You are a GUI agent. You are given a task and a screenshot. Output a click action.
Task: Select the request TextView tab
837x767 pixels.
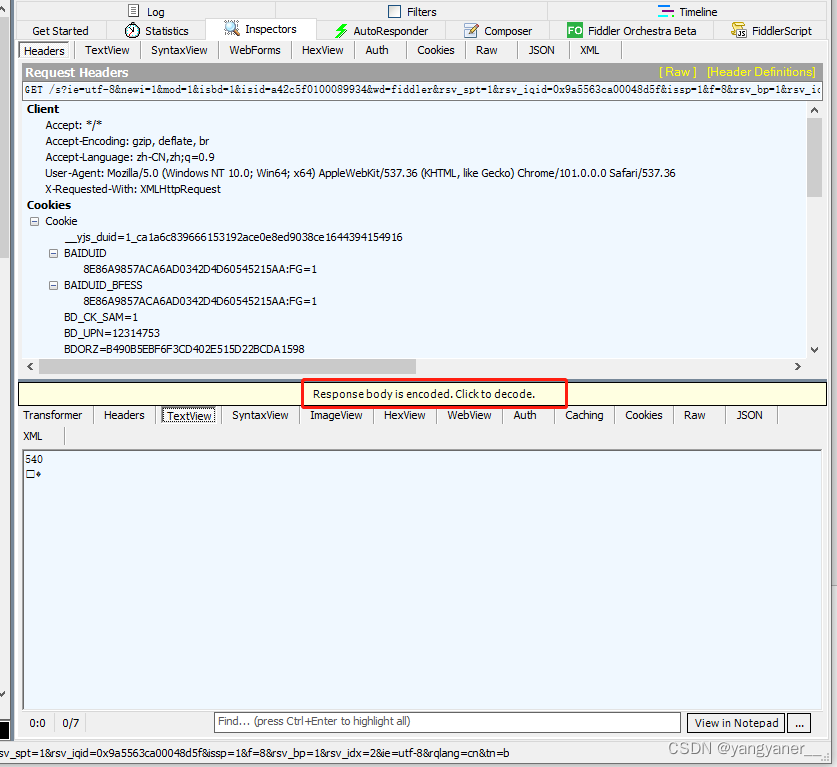[x=107, y=50]
